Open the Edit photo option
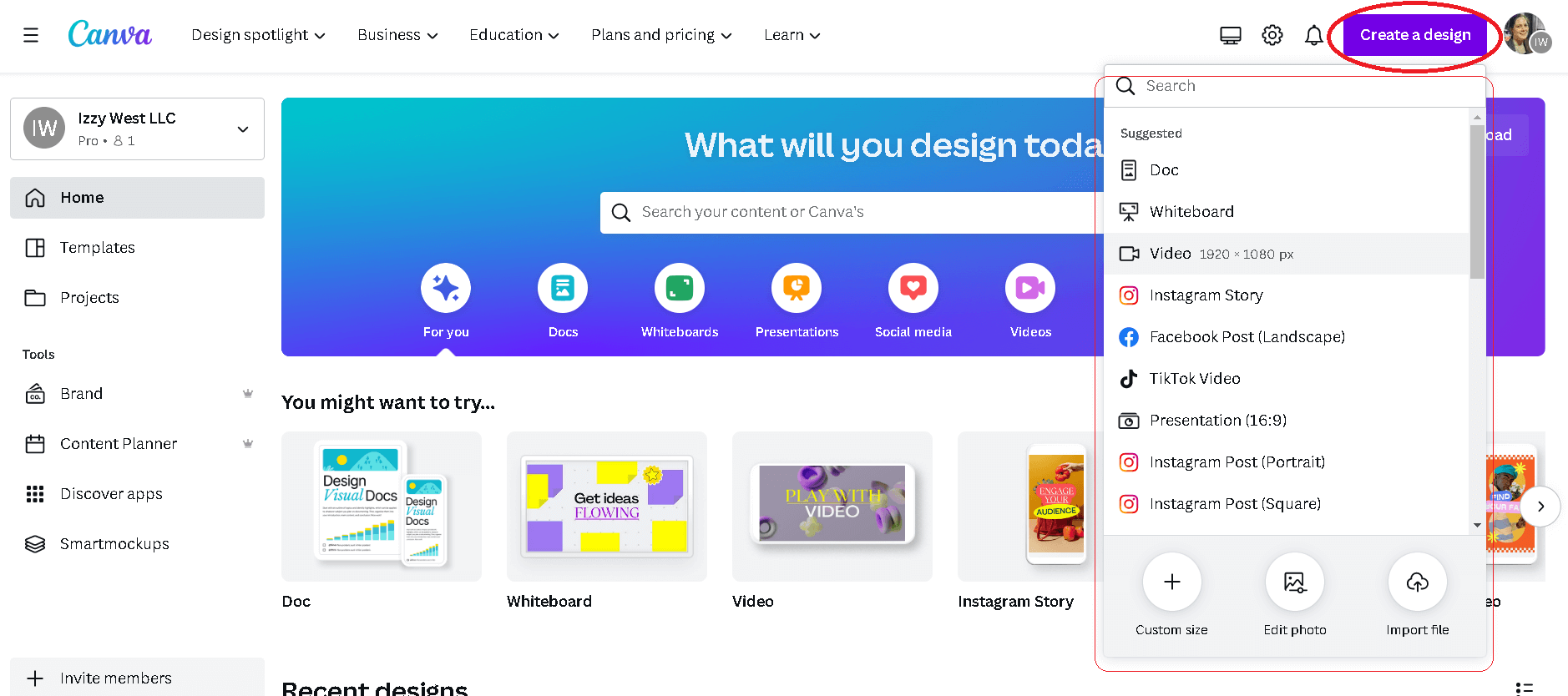The height and width of the screenshot is (696, 1568). tap(1294, 582)
